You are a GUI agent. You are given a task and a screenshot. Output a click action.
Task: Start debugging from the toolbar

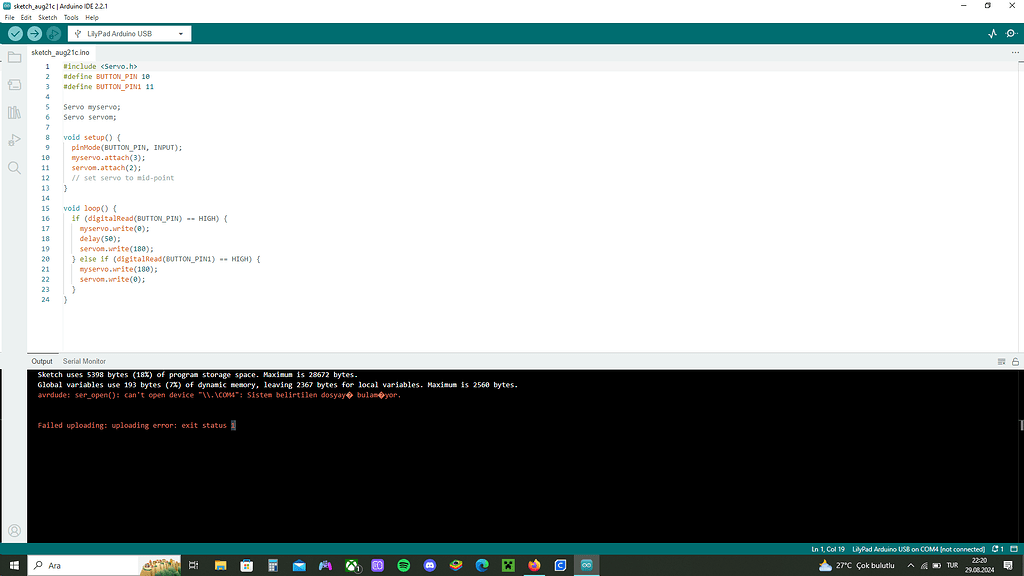coord(54,33)
